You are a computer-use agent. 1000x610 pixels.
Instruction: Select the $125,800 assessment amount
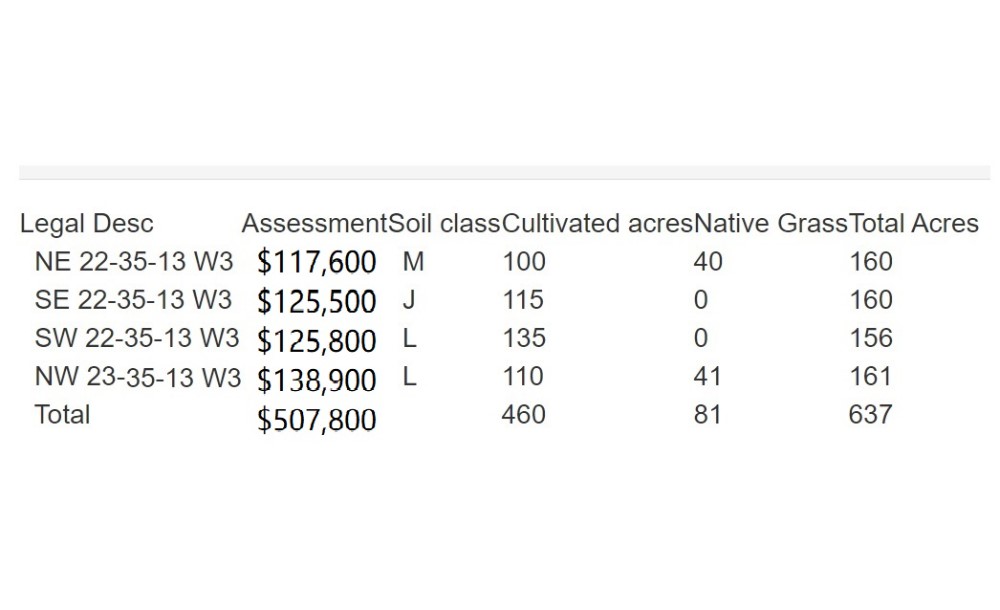click(x=316, y=341)
